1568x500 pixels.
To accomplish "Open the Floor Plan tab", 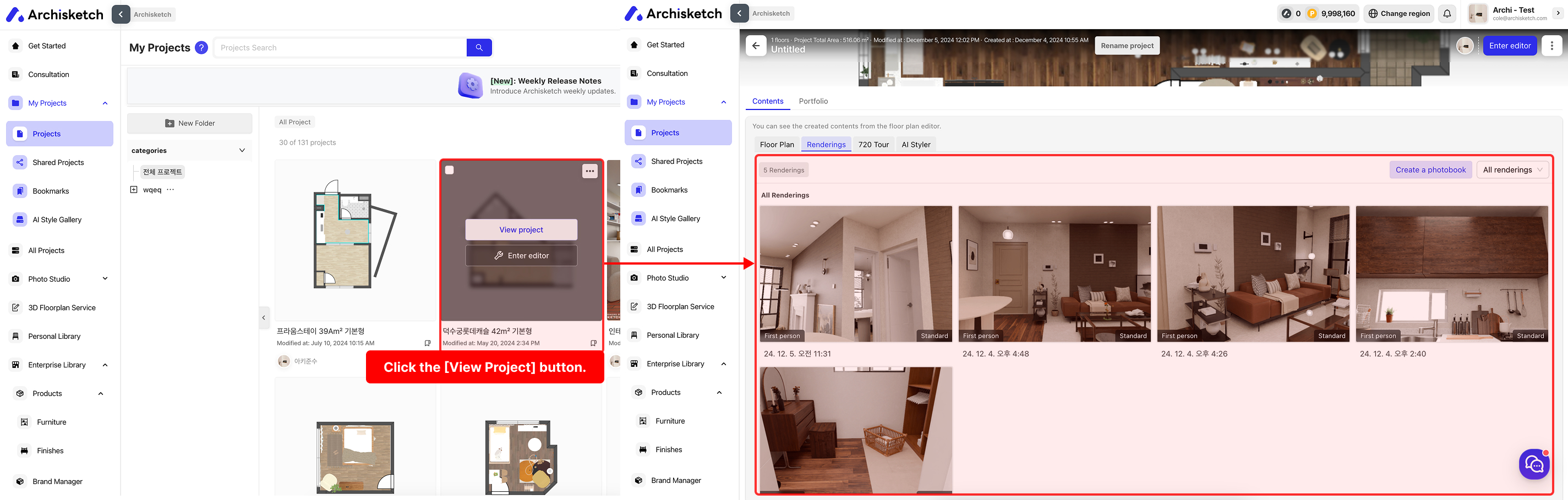I will pyautogui.click(x=777, y=144).
